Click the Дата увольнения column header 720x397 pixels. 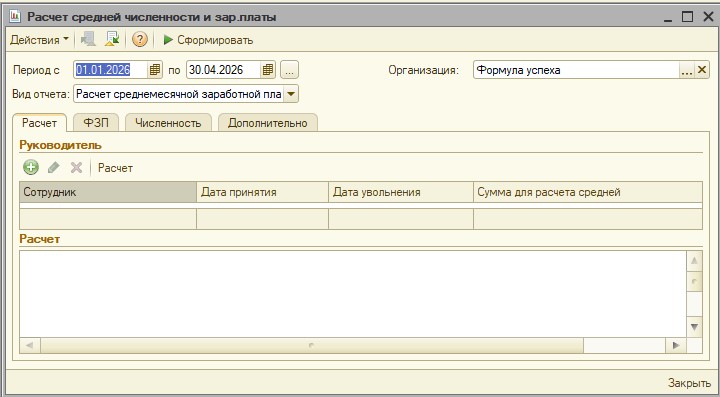[401, 192]
